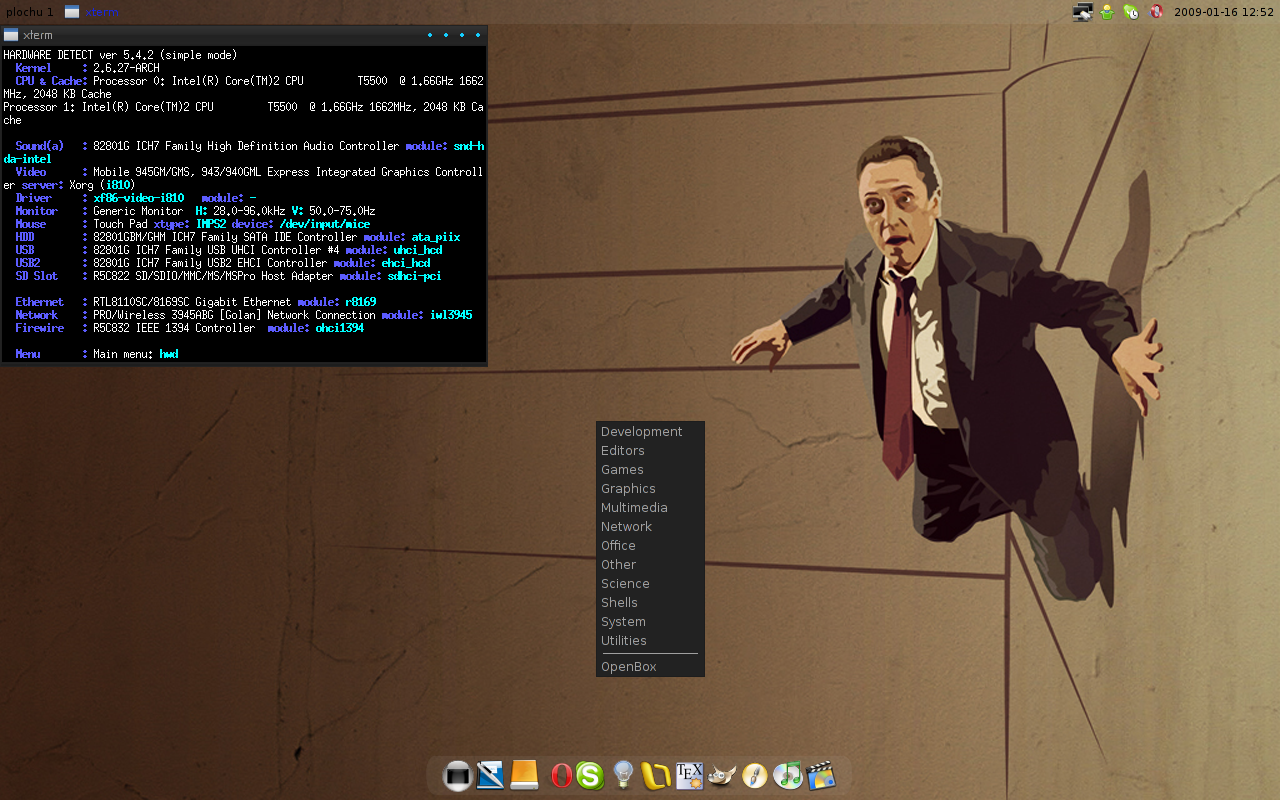The image size is (1280, 800).
Task: Open the yellow Office-style dock icon
Action: click(x=655, y=775)
